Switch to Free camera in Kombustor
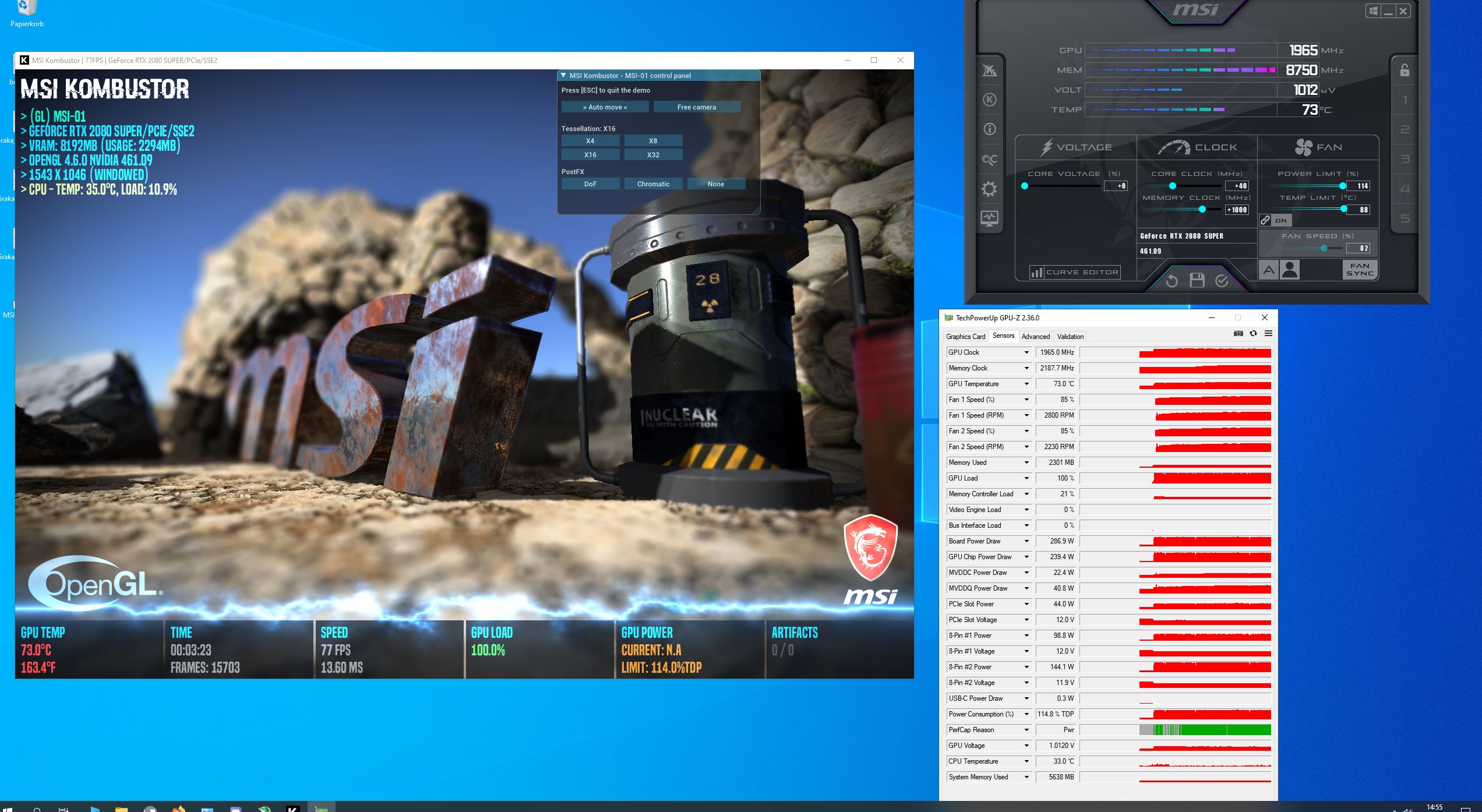Image resolution: width=1482 pixels, height=812 pixels. [x=697, y=107]
